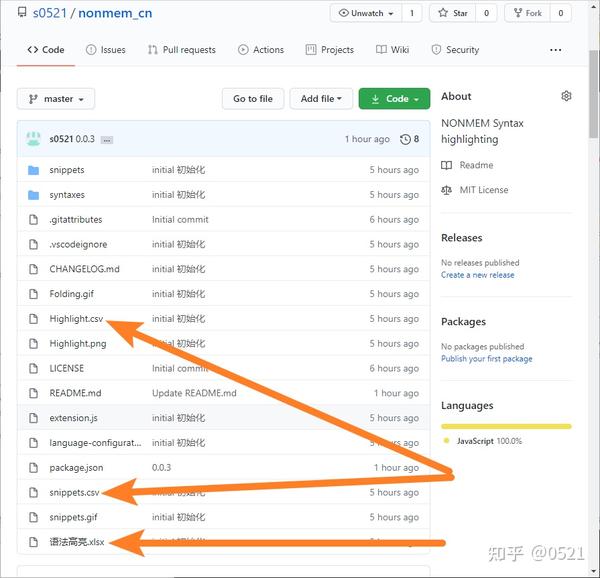Expand the Add file dropdown
The height and width of the screenshot is (578, 600).
tap(321, 99)
